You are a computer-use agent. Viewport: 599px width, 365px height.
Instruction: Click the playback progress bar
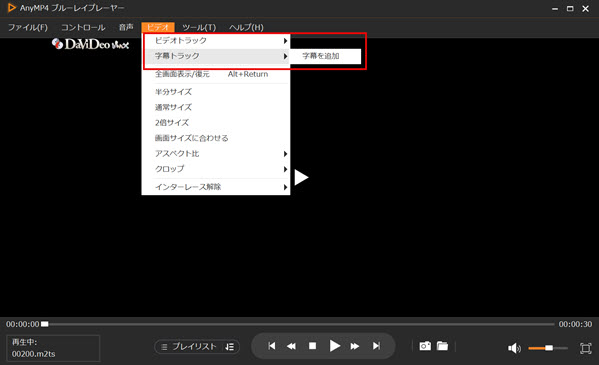[x=298, y=324]
